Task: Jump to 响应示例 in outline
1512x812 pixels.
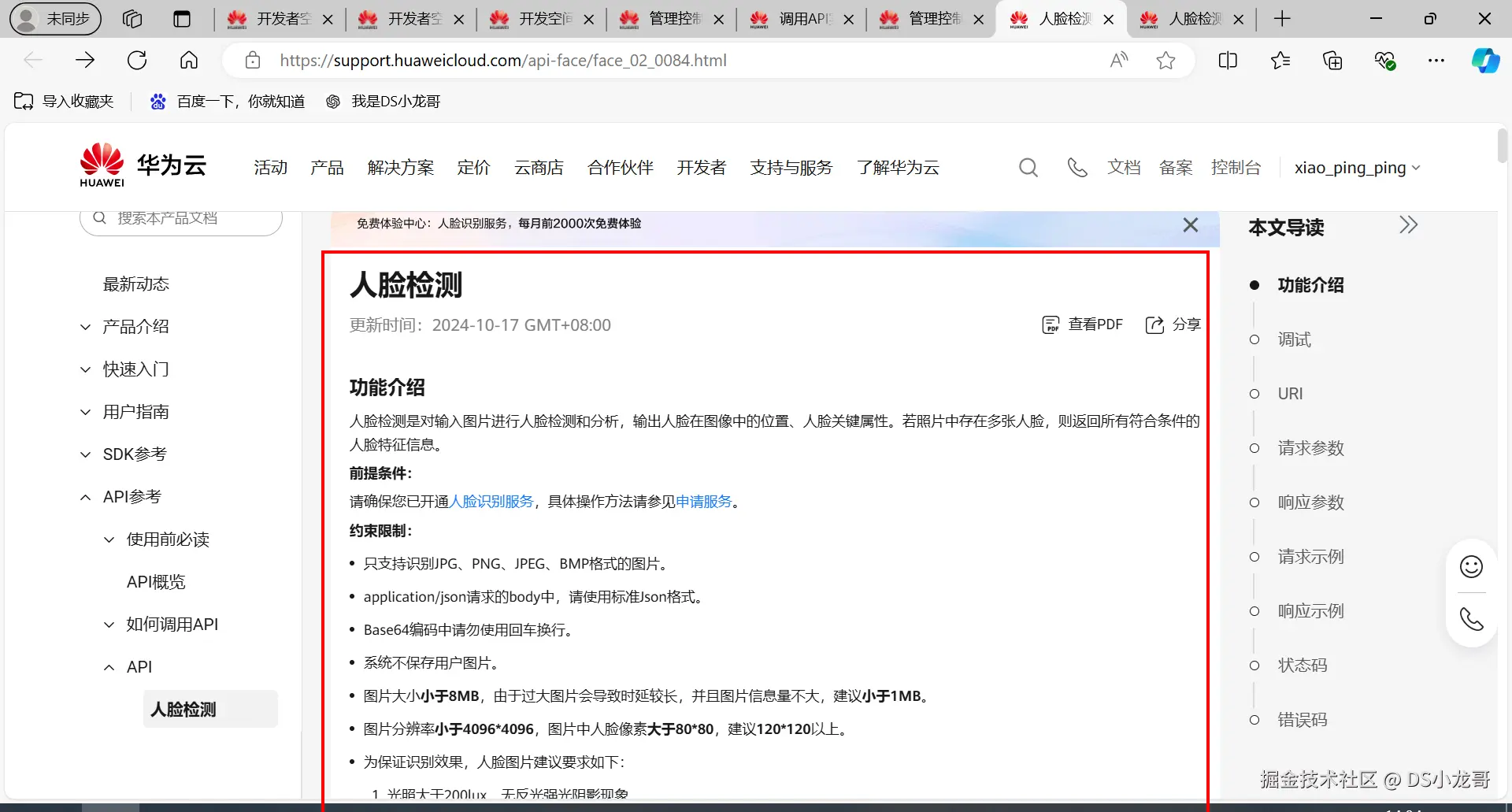Action: [x=1310, y=611]
